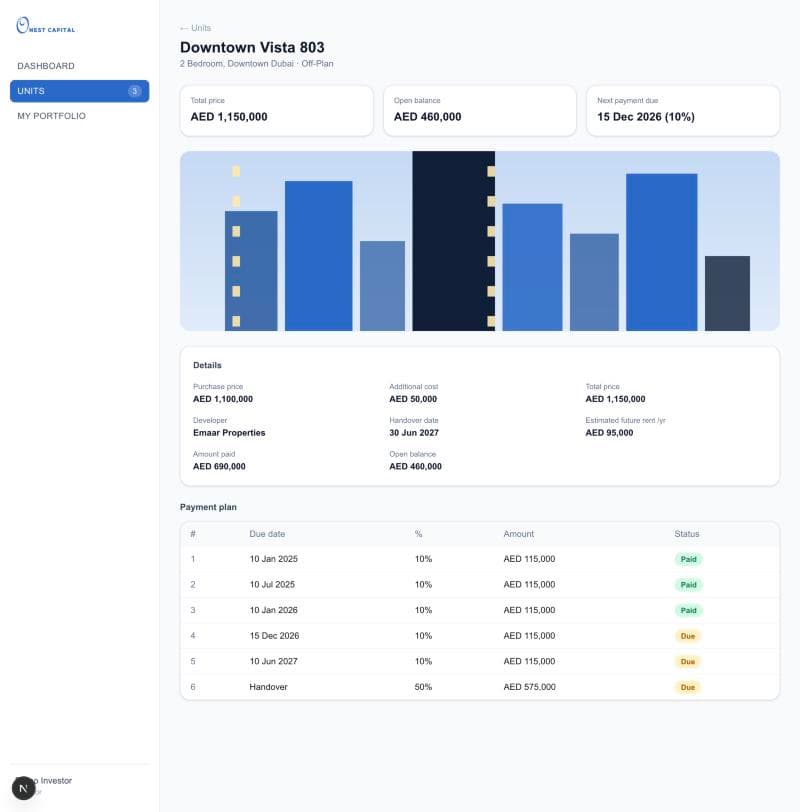
Task: Click the AED 575,000 handover amount
Action: click(529, 687)
